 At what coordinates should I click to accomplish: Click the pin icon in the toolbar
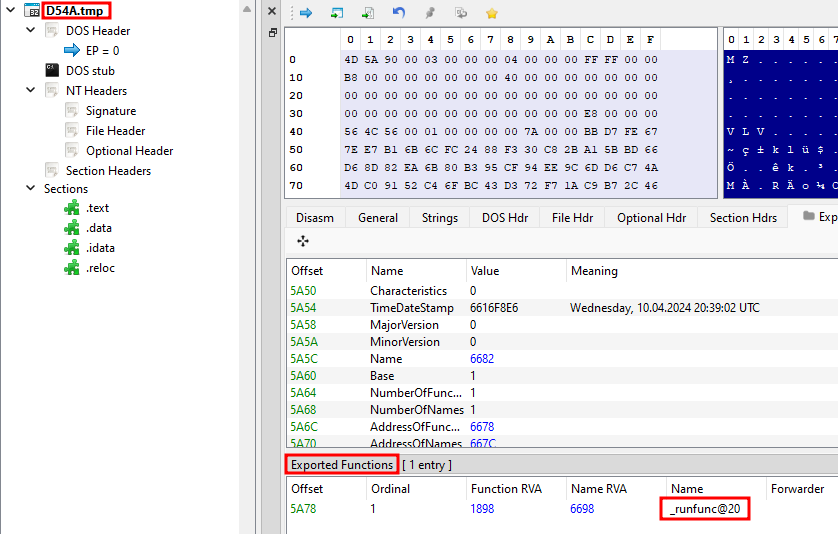click(430, 13)
